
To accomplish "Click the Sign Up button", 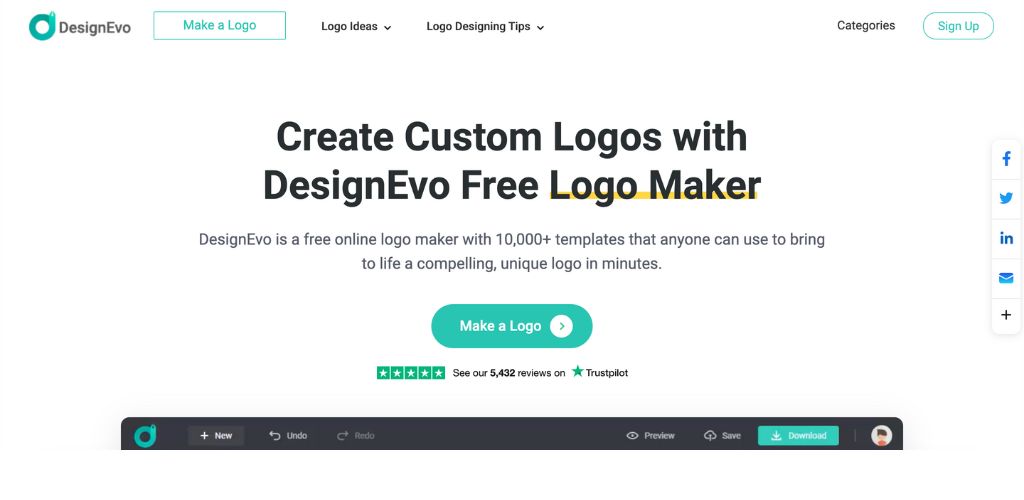I will click(x=958, y=26).
